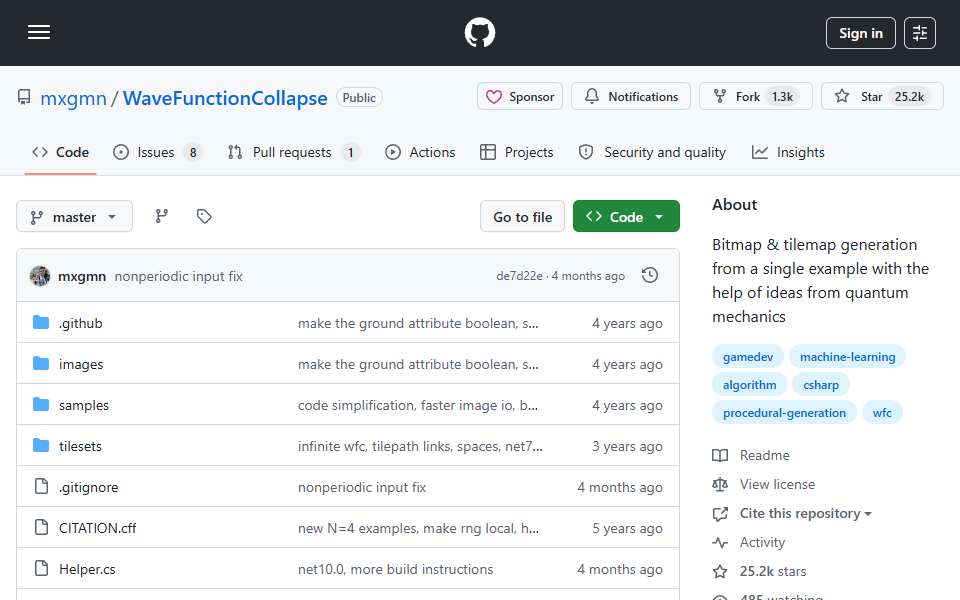Switch to the Code tab
Viewport: 960px width, 600px height.
coord(61,152)
